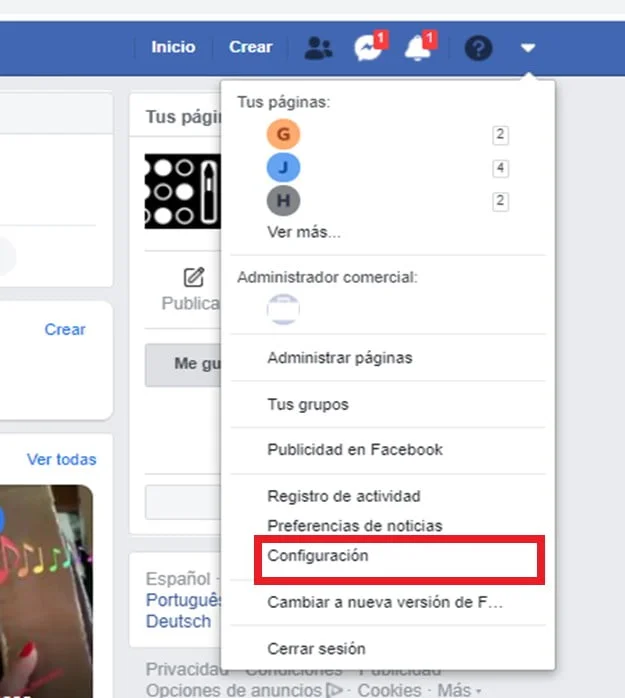Select the page with gray H avatar
The width and height of the screenshot is (625, 698).
pos(283,201)
